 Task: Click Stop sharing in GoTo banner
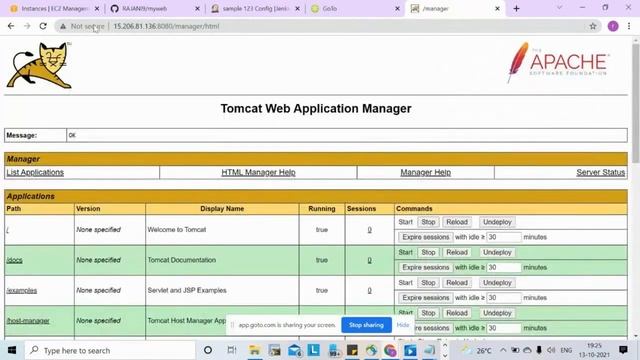[x=366, y=325]
